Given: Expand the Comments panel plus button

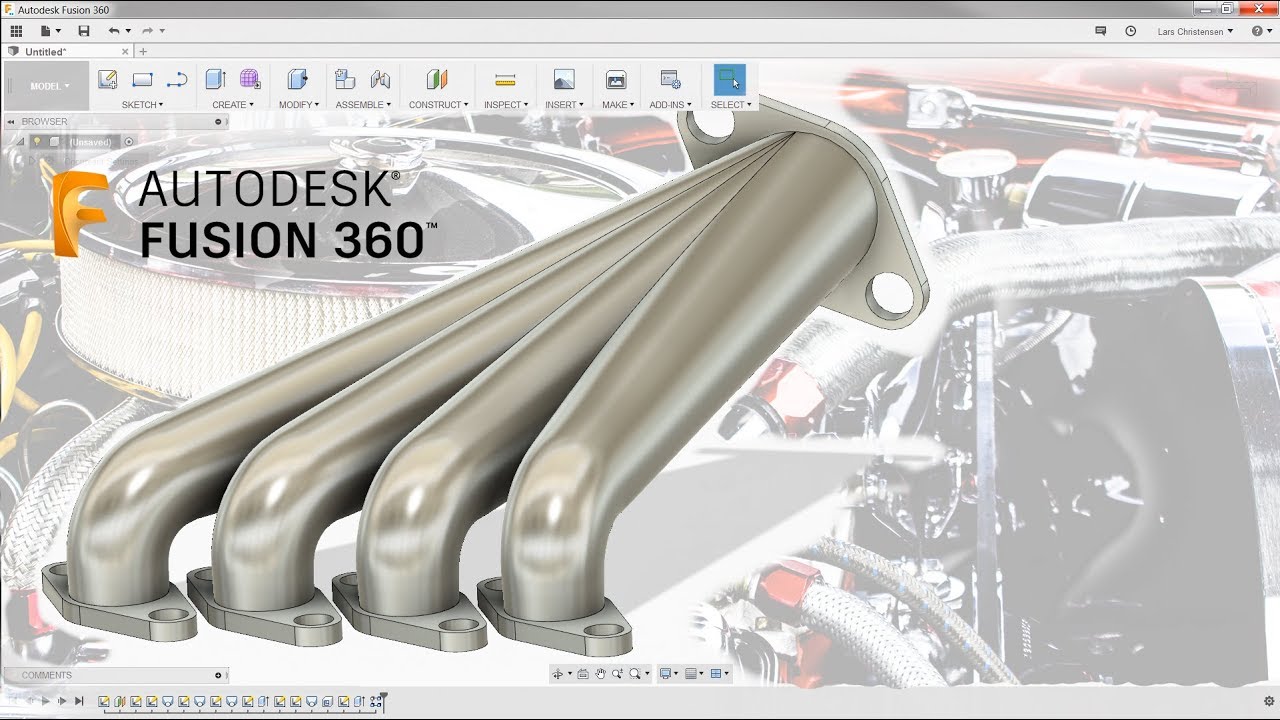Looking at the screenshot, I should 218,675.
